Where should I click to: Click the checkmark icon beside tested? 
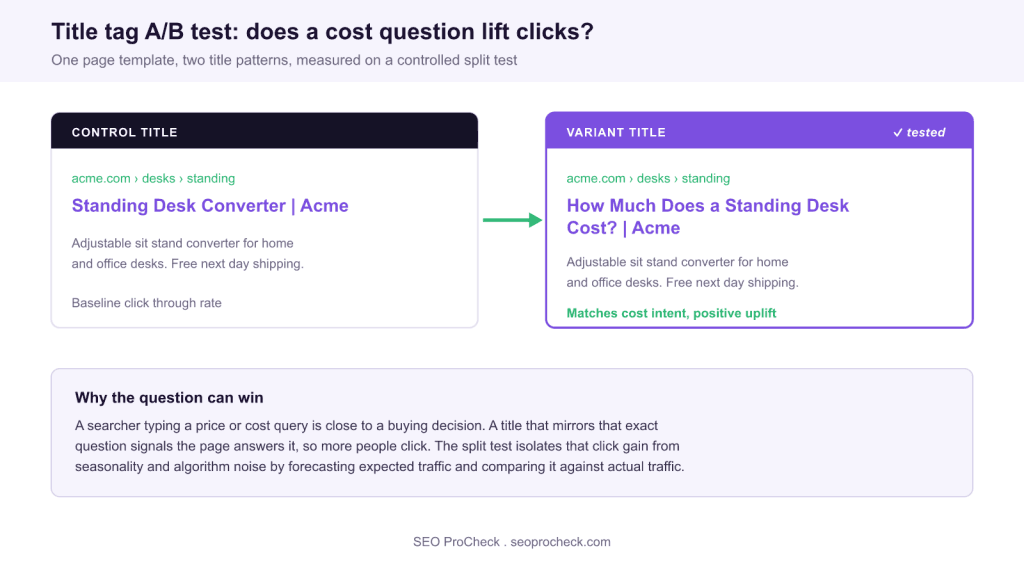click(898, 133)
